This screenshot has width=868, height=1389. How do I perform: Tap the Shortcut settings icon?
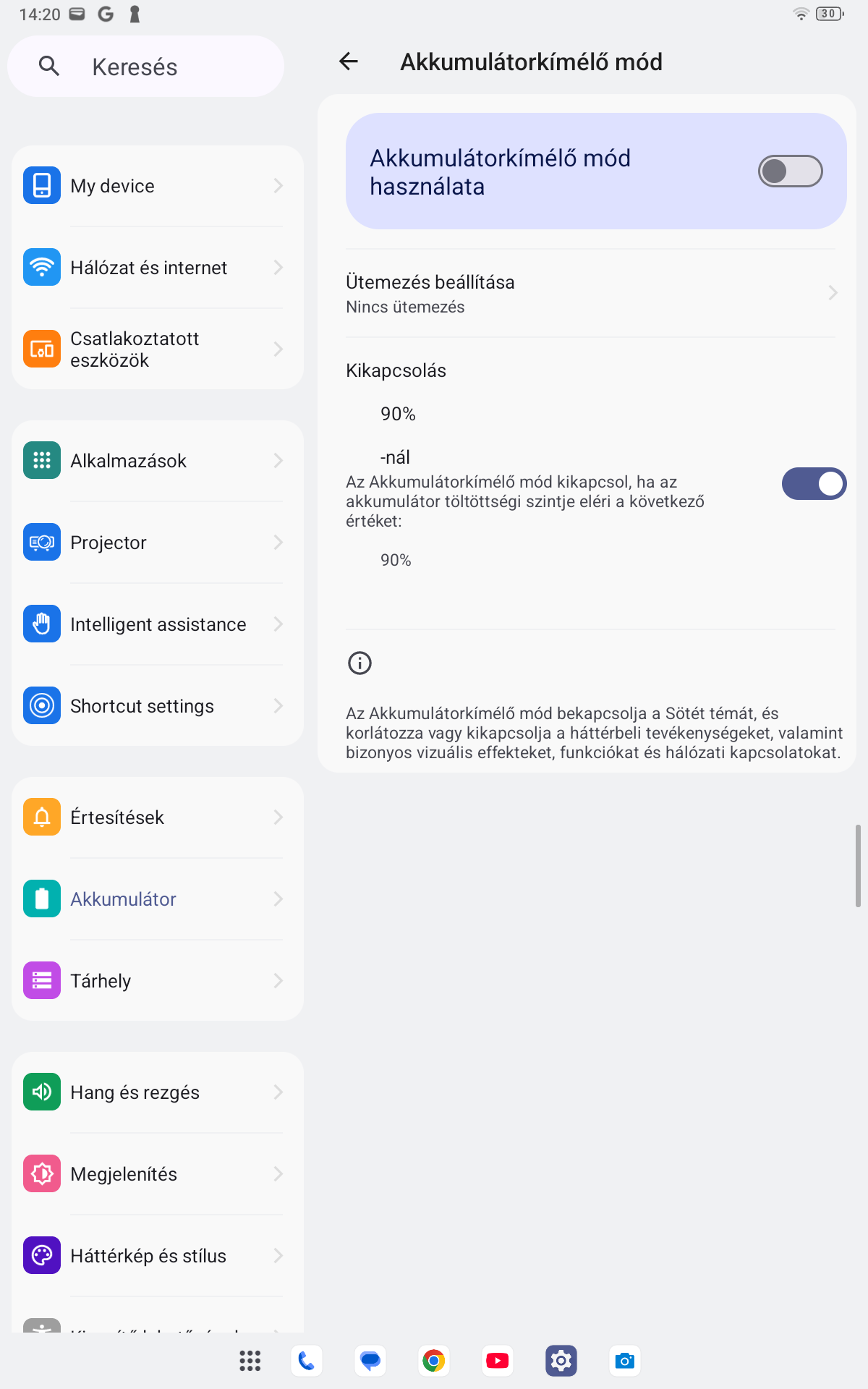(x=42, y=705)
